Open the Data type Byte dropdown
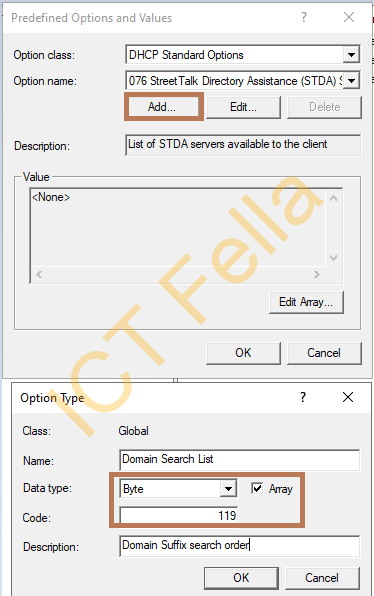 click(228, 489)
